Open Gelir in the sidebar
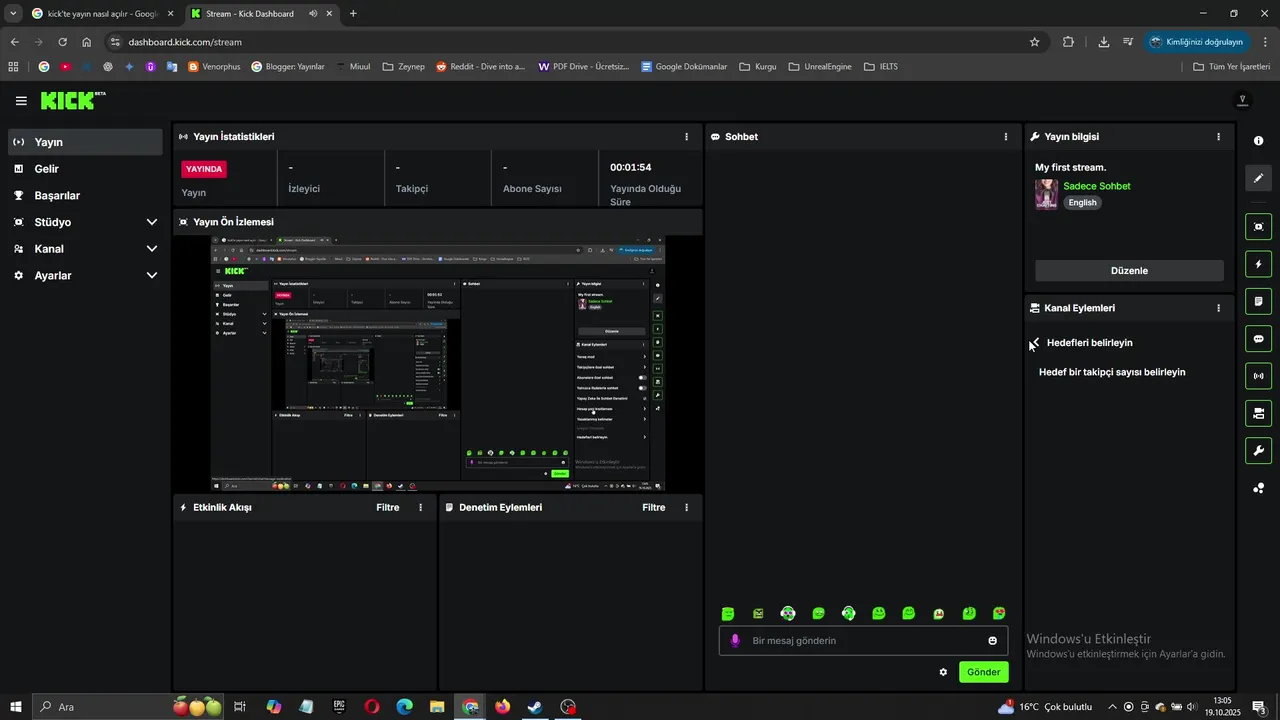 pyautogui.click(x=85, y=169)
